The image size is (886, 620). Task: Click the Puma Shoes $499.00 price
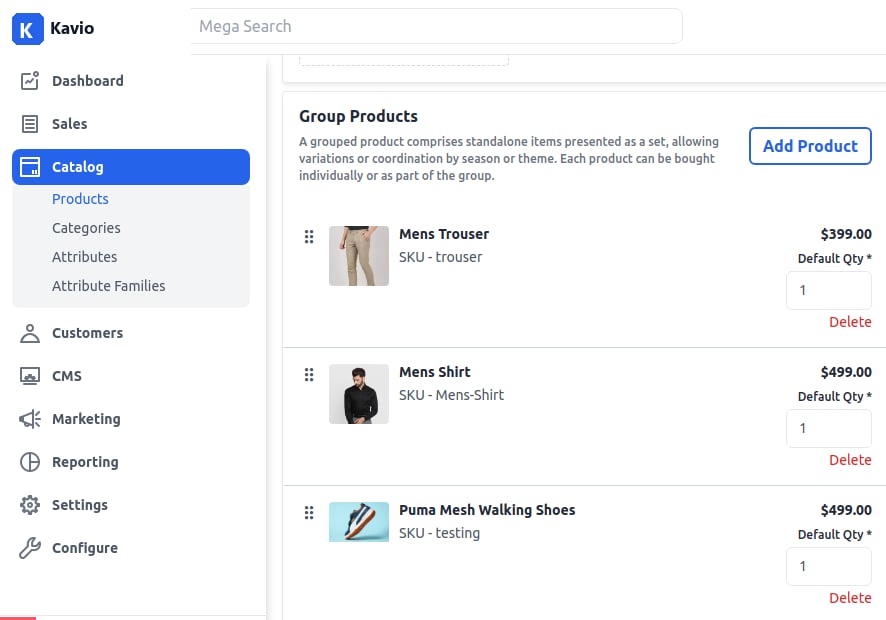coord(846,510)
